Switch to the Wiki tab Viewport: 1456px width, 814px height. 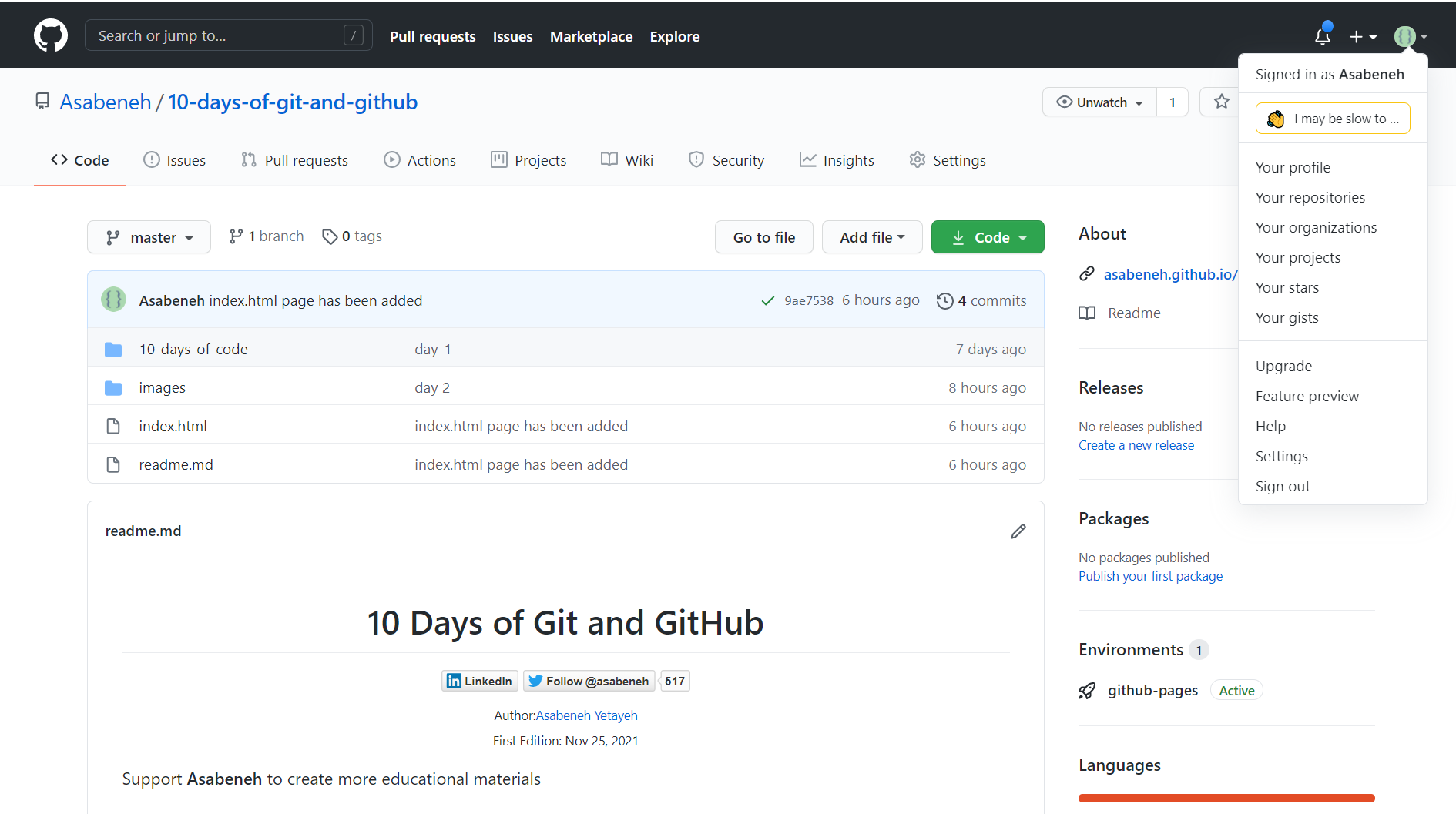click(x=627, y=160)
